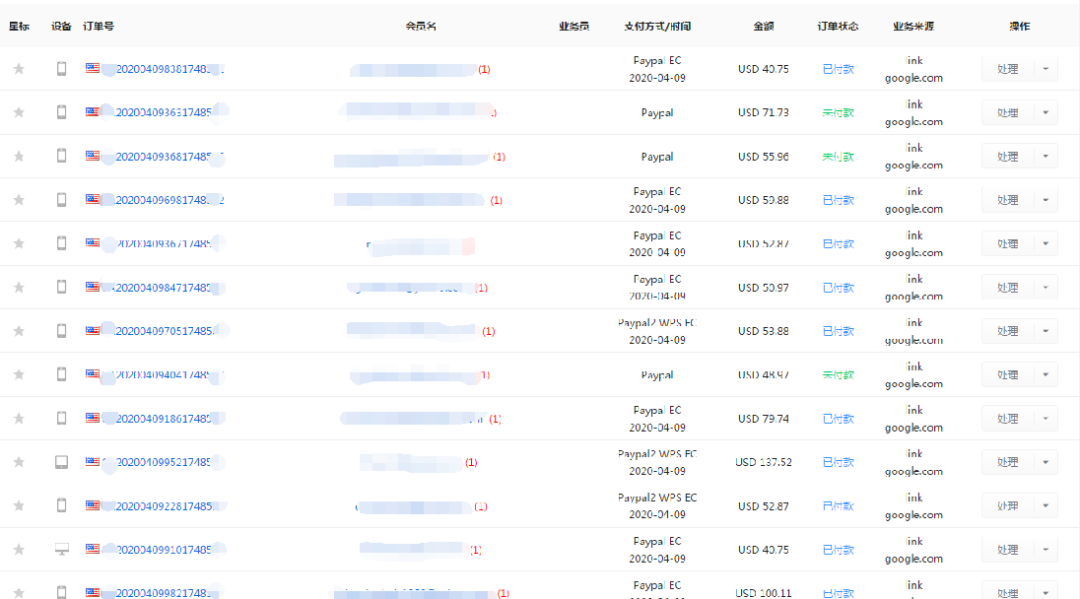Toggle star on the USD 48.97 order
Screen dimensions: 1080x599
[18, 375]
